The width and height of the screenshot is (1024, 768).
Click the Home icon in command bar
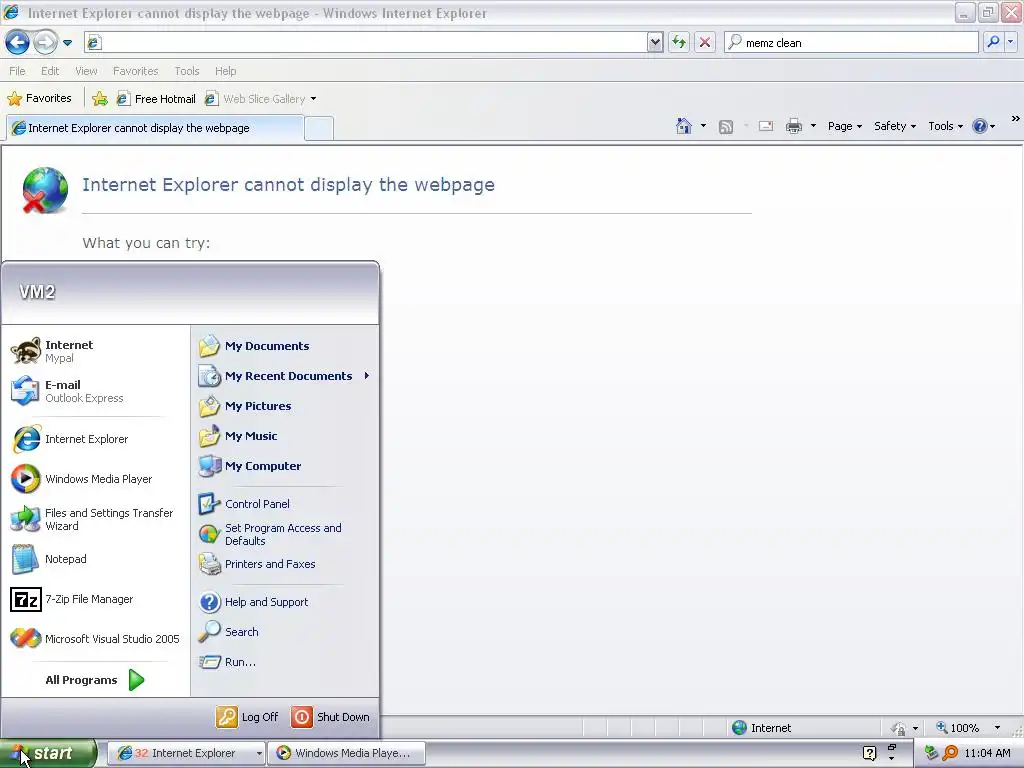(684, 126)
